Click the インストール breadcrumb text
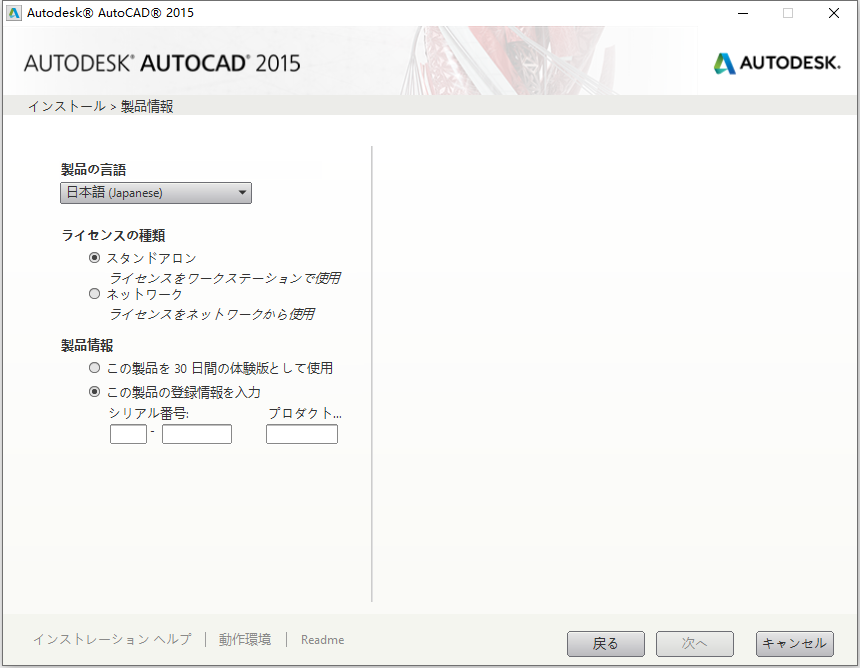Screen dimensions: 860x668 [66, 106]
